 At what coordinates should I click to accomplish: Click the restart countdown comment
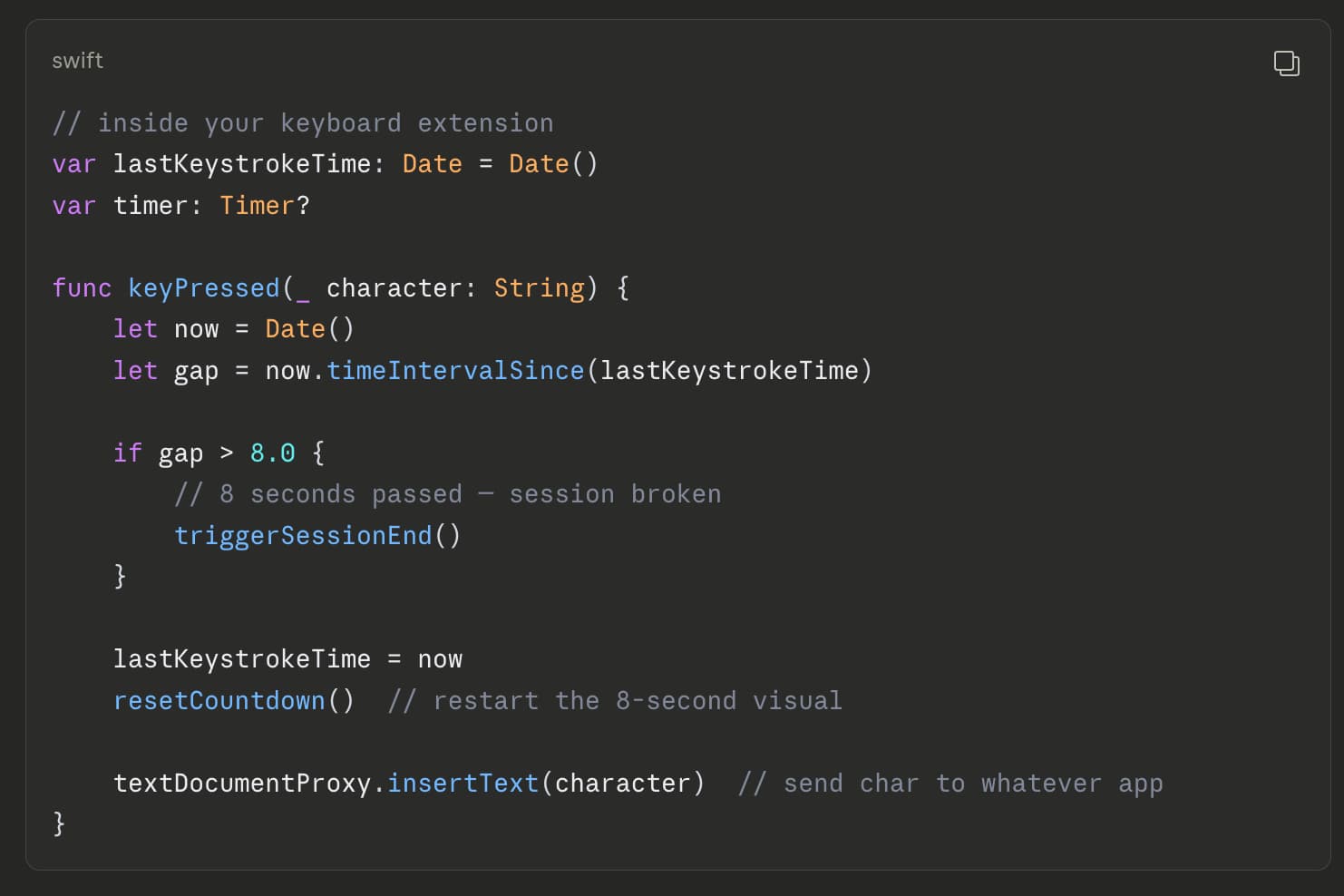pos(615,700)
